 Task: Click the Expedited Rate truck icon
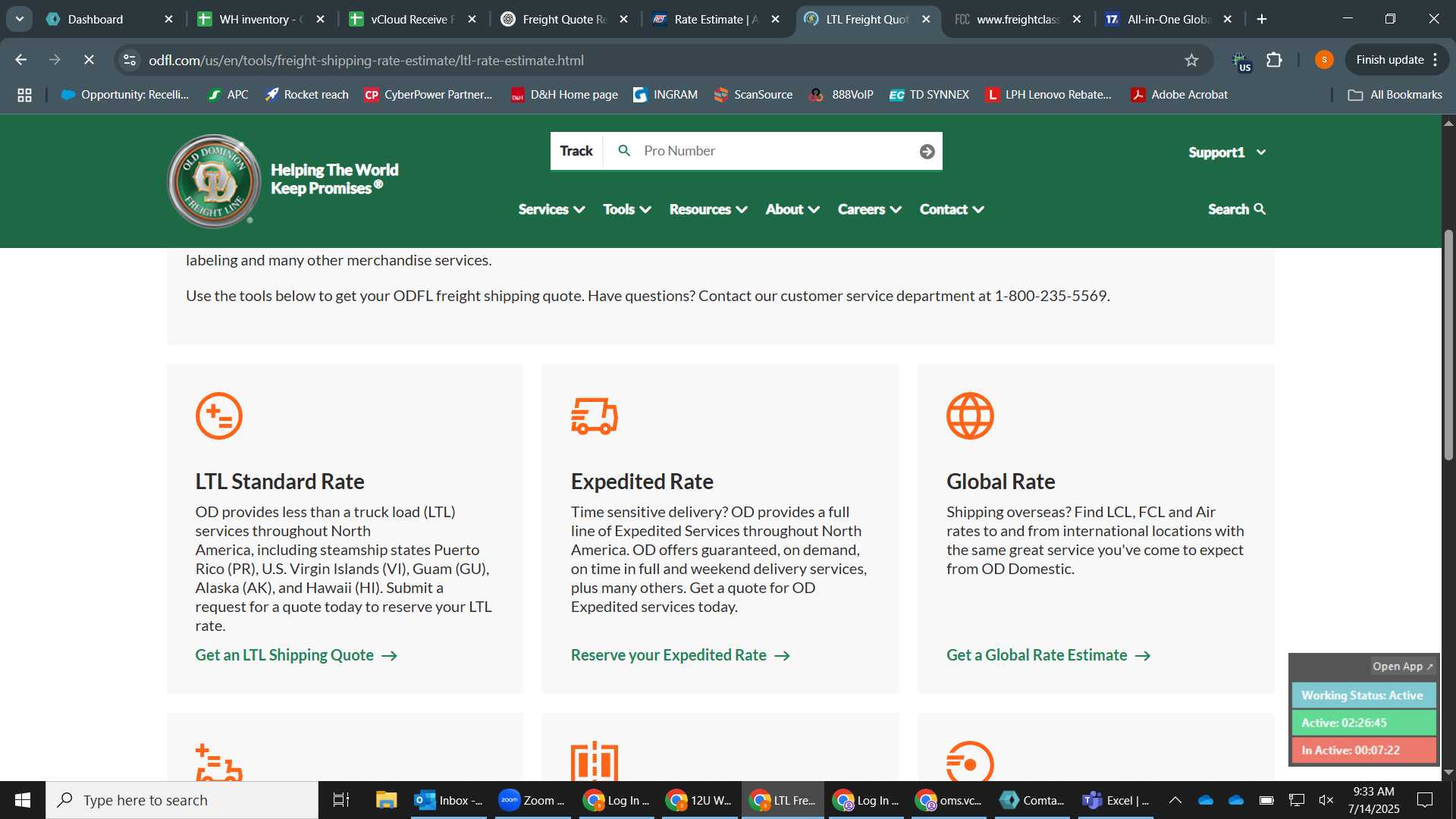[x=595, y=416]
